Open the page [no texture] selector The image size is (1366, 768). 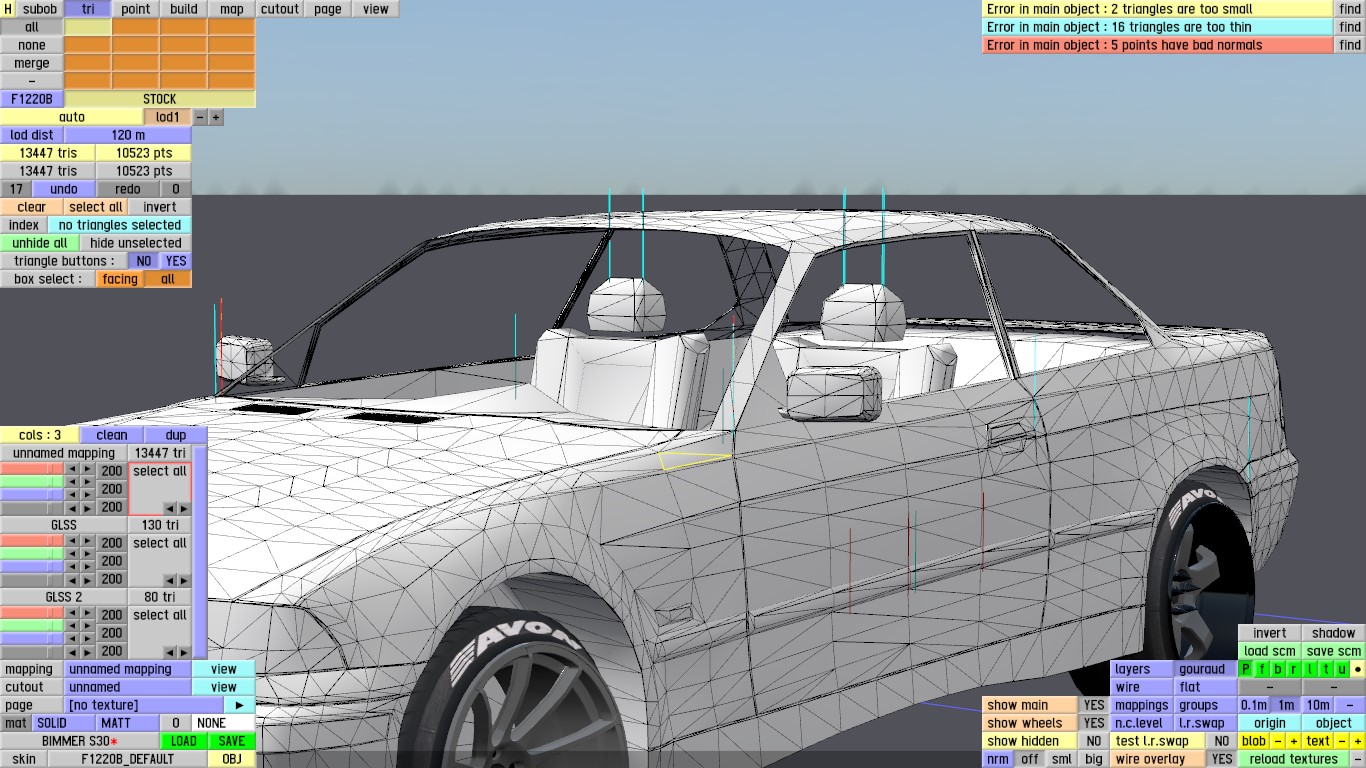144,705
